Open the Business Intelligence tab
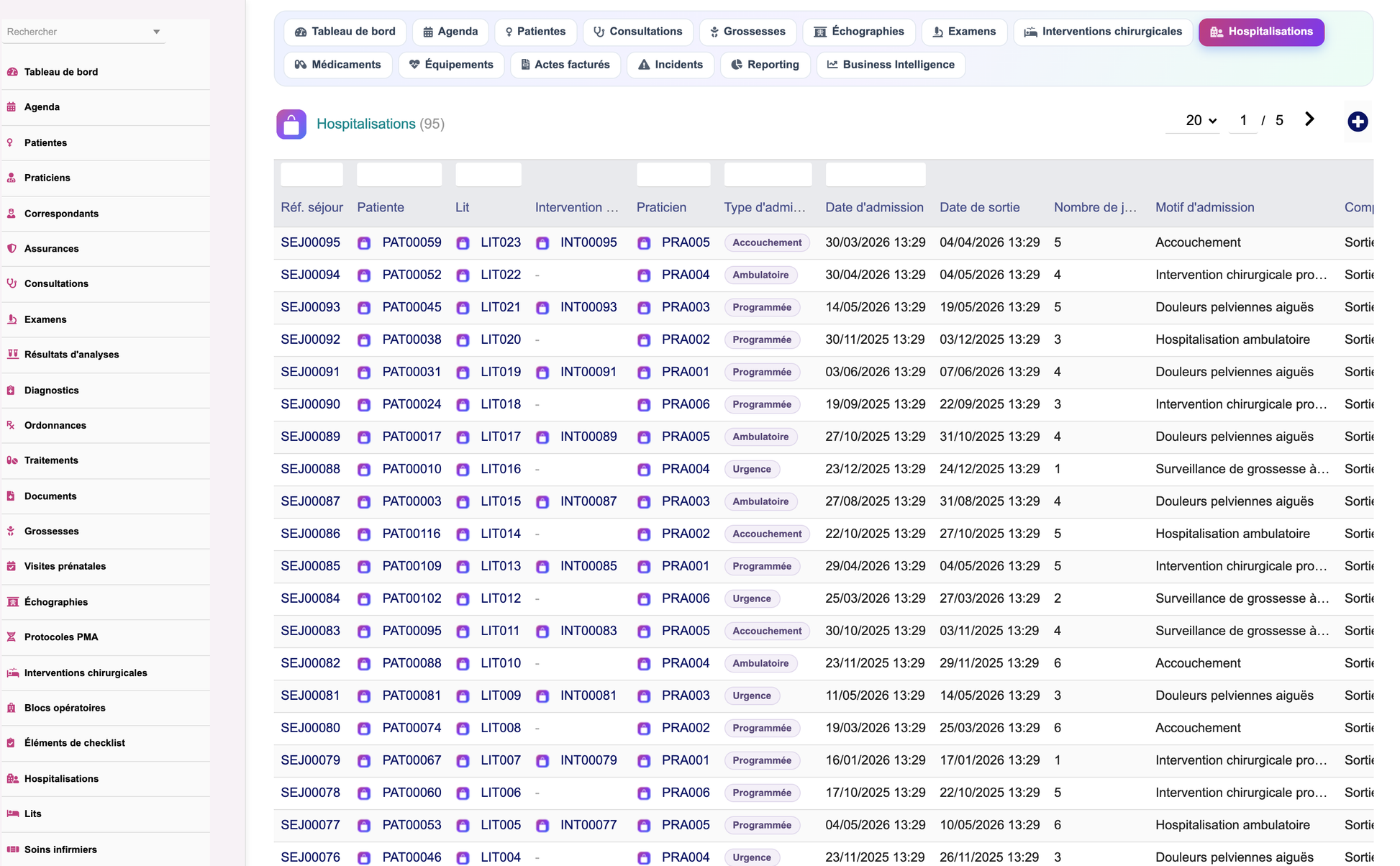The image size is (1400, 866). point(891,65)
